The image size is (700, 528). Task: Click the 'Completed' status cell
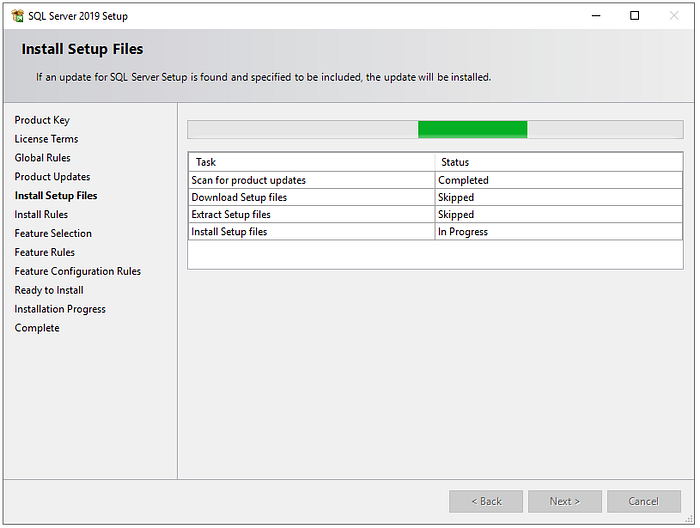click(559, 180)
